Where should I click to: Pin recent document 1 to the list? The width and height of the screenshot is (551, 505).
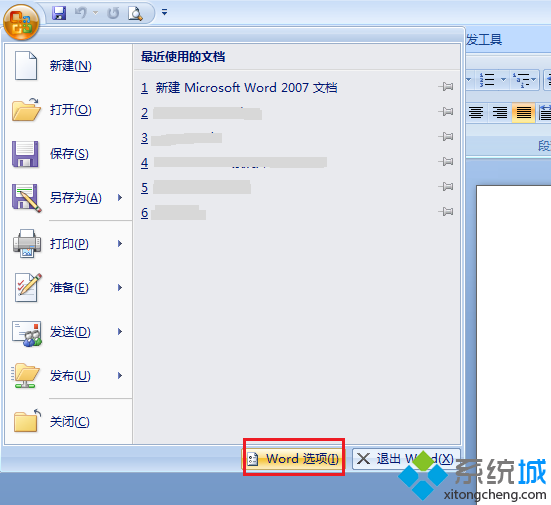pos(446,86)
